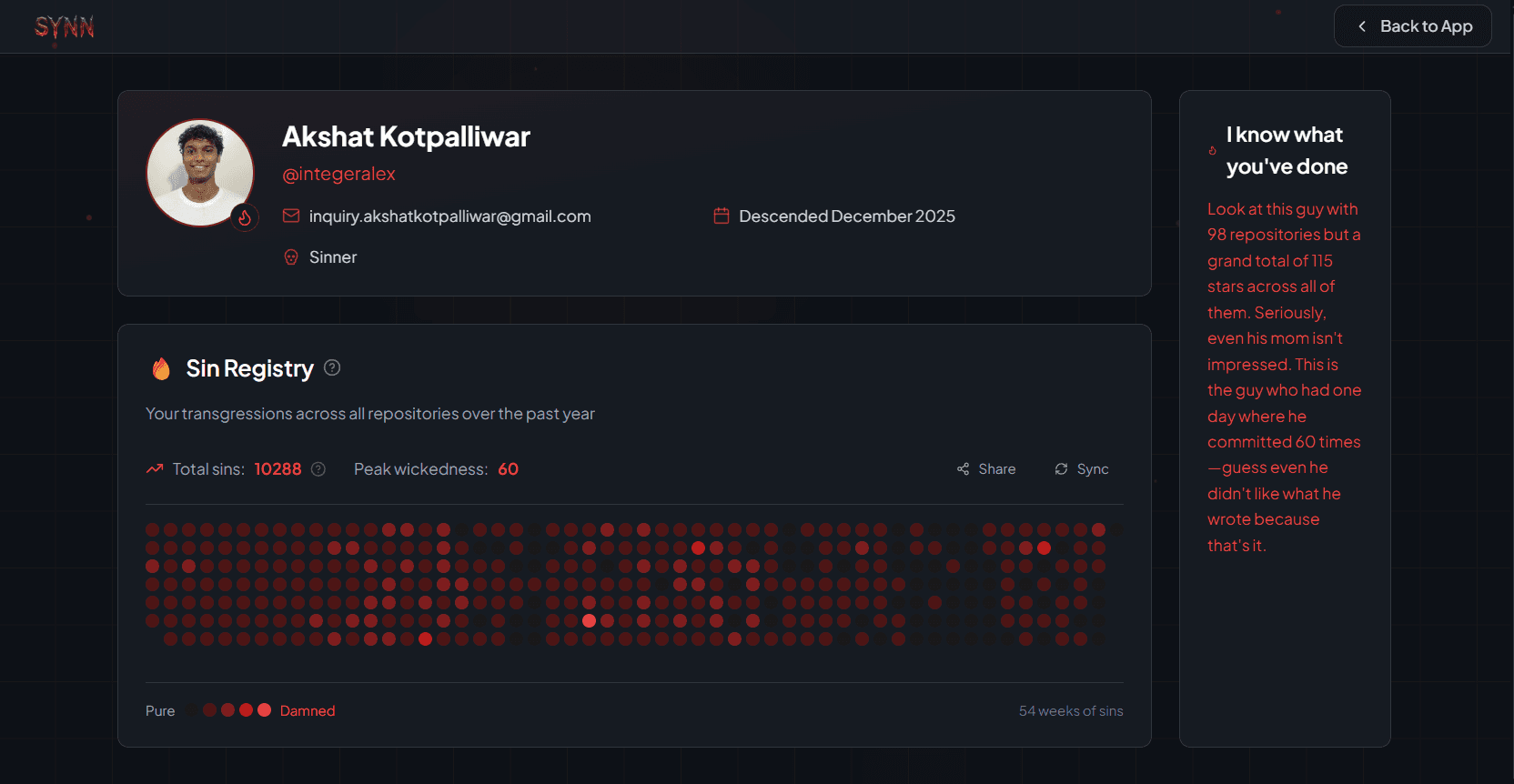
Task: Click the help icon beside Total sins
Action: click(x=318, y=469)
